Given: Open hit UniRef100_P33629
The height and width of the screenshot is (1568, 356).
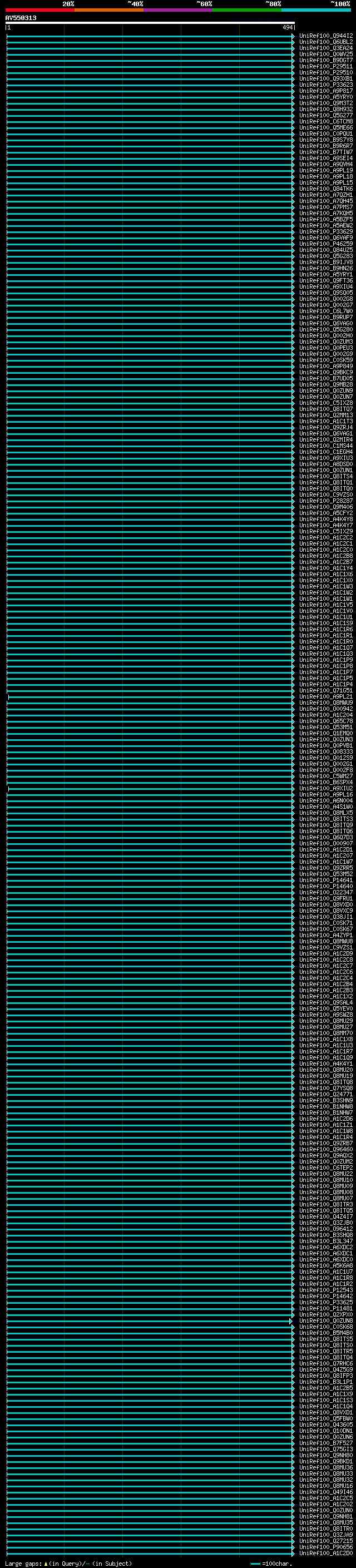Looking at the screenshot, I should click(x=326, y=231).
